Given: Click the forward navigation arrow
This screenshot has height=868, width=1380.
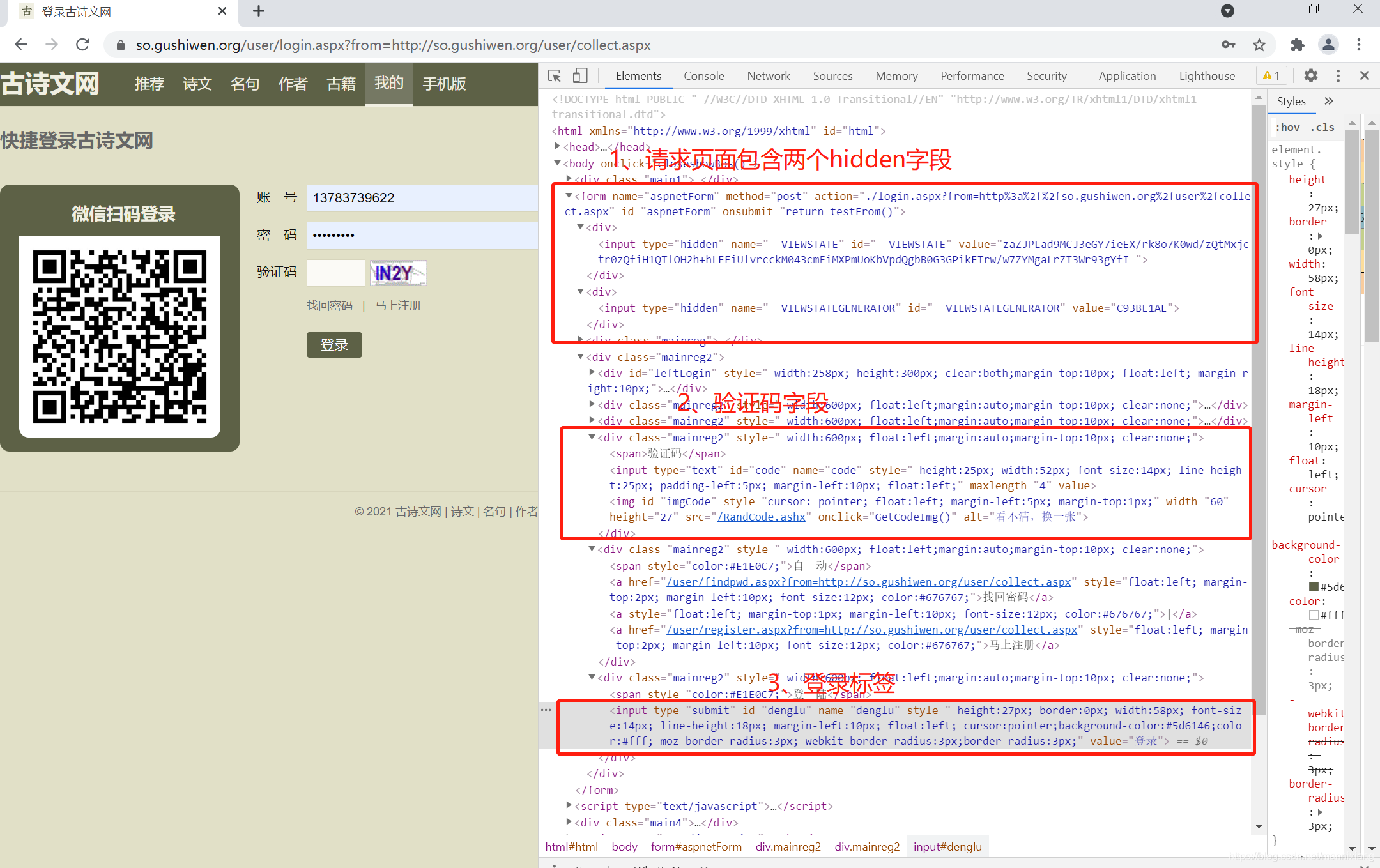Looking at the screenshot, I should pyautogui.click(x=52, y=45).
